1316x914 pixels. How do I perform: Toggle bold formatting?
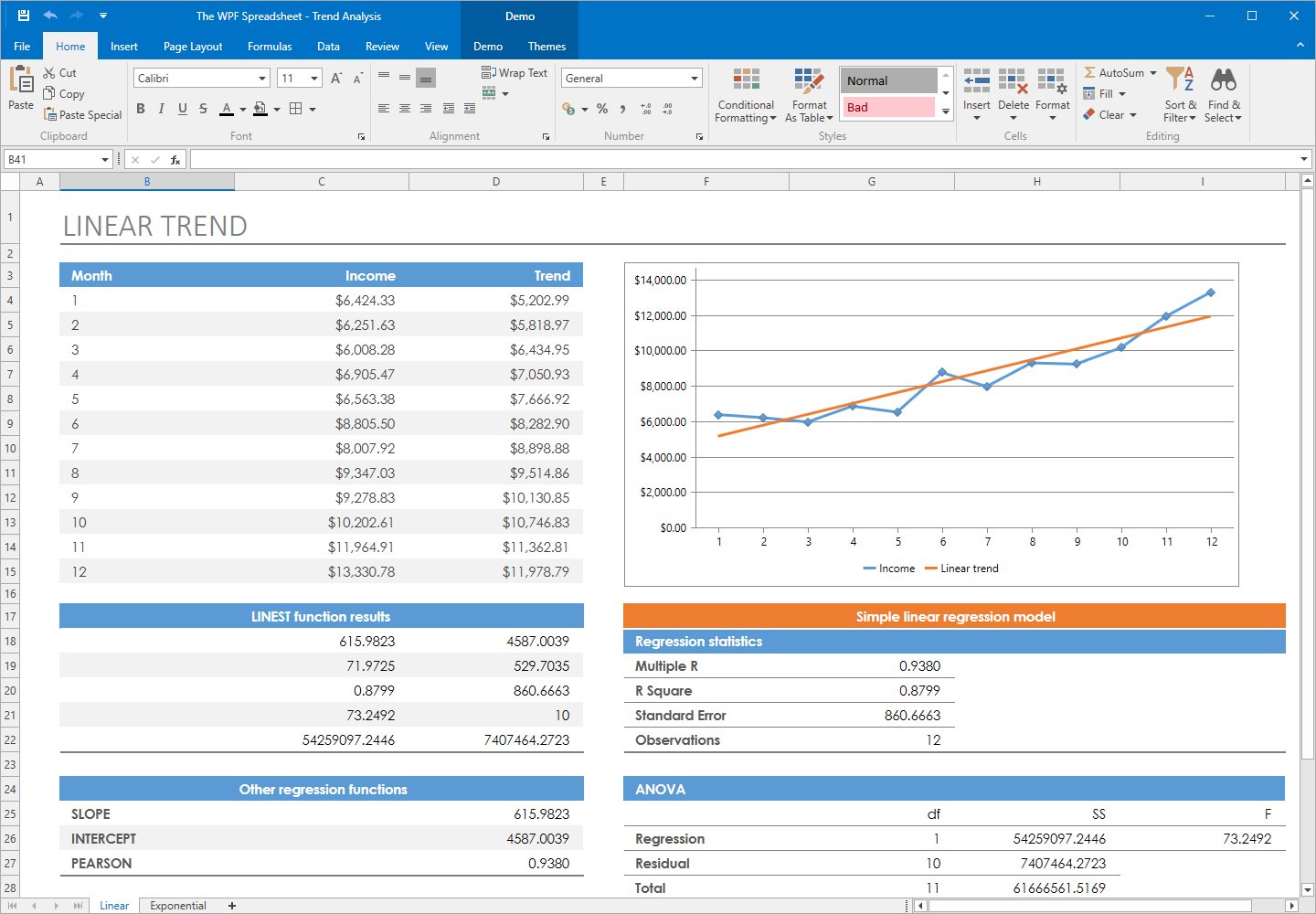[141, 109]
